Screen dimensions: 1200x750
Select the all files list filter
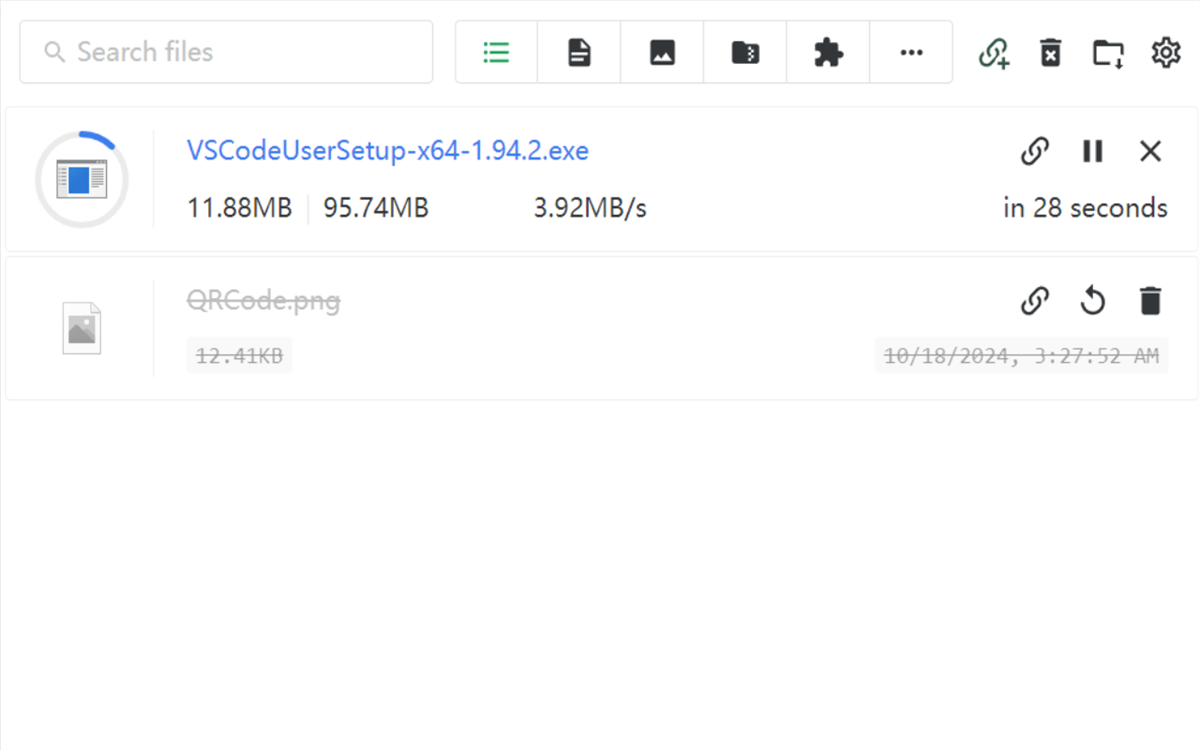tap(496, 52)
